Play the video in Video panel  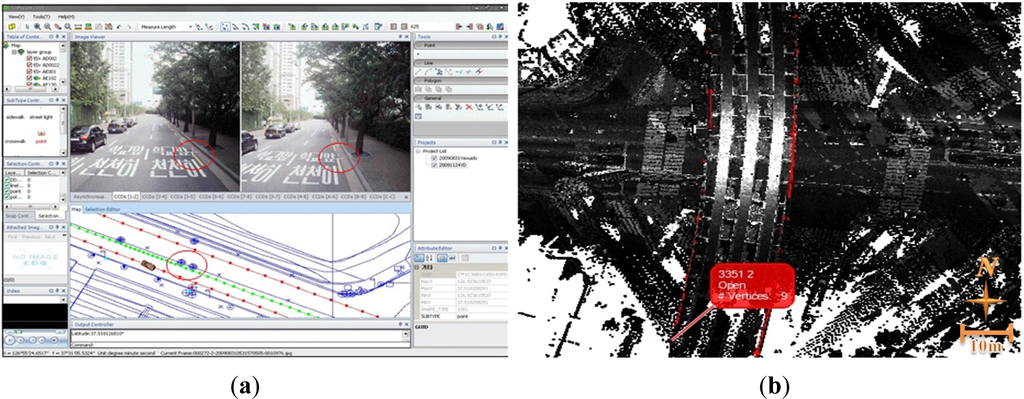click(x=10, y=341)
